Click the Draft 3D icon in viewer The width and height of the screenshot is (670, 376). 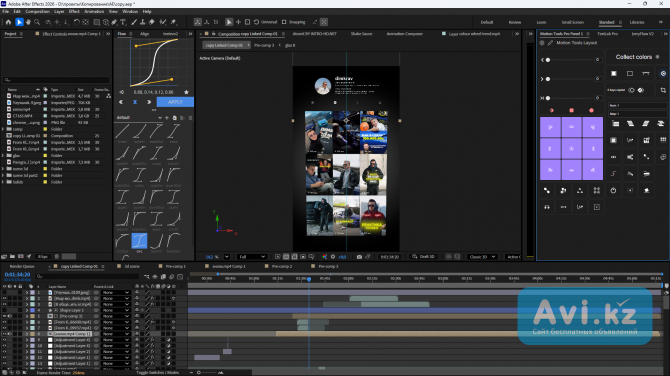414,257
